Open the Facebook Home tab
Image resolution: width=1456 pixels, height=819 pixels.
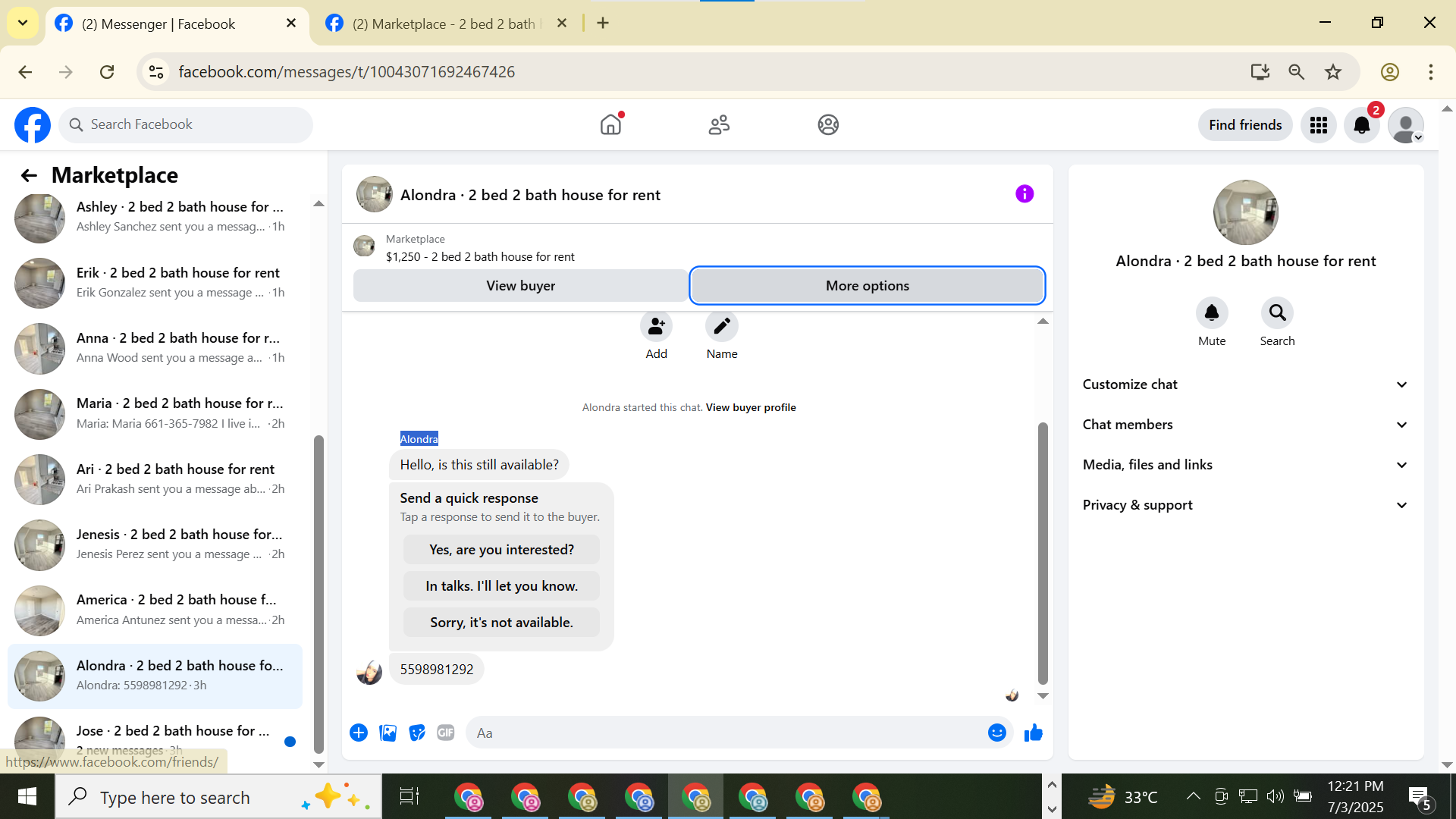(x=610, y=124)
